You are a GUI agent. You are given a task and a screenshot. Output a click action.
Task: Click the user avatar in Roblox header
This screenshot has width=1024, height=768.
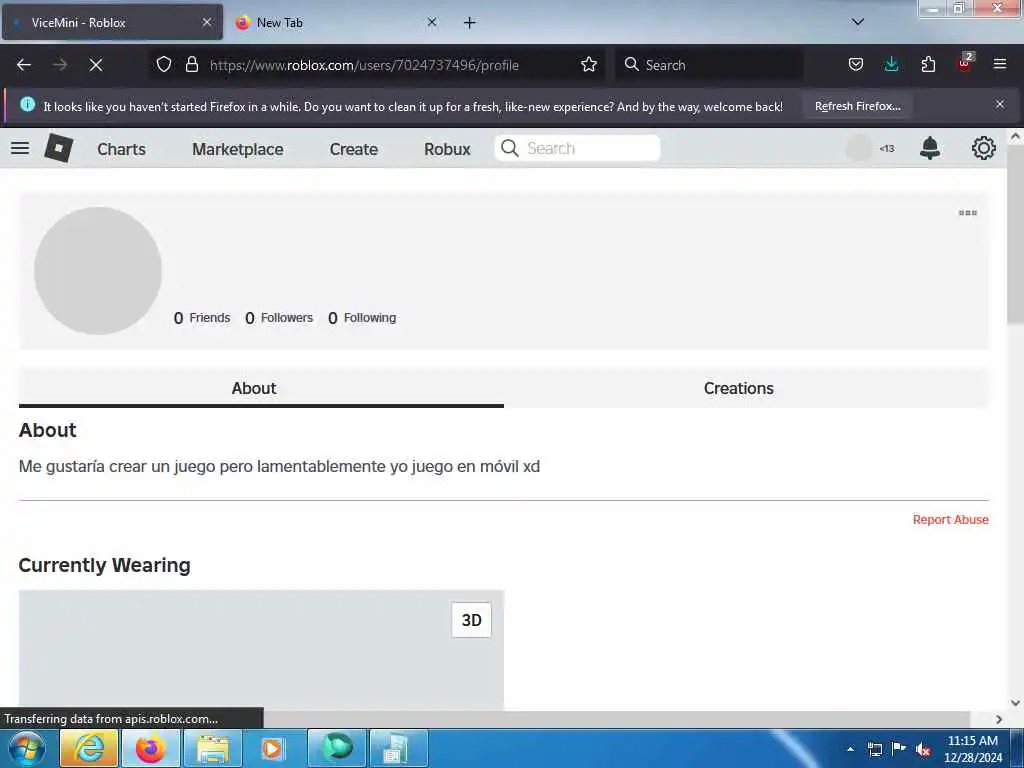pos(859,148)
